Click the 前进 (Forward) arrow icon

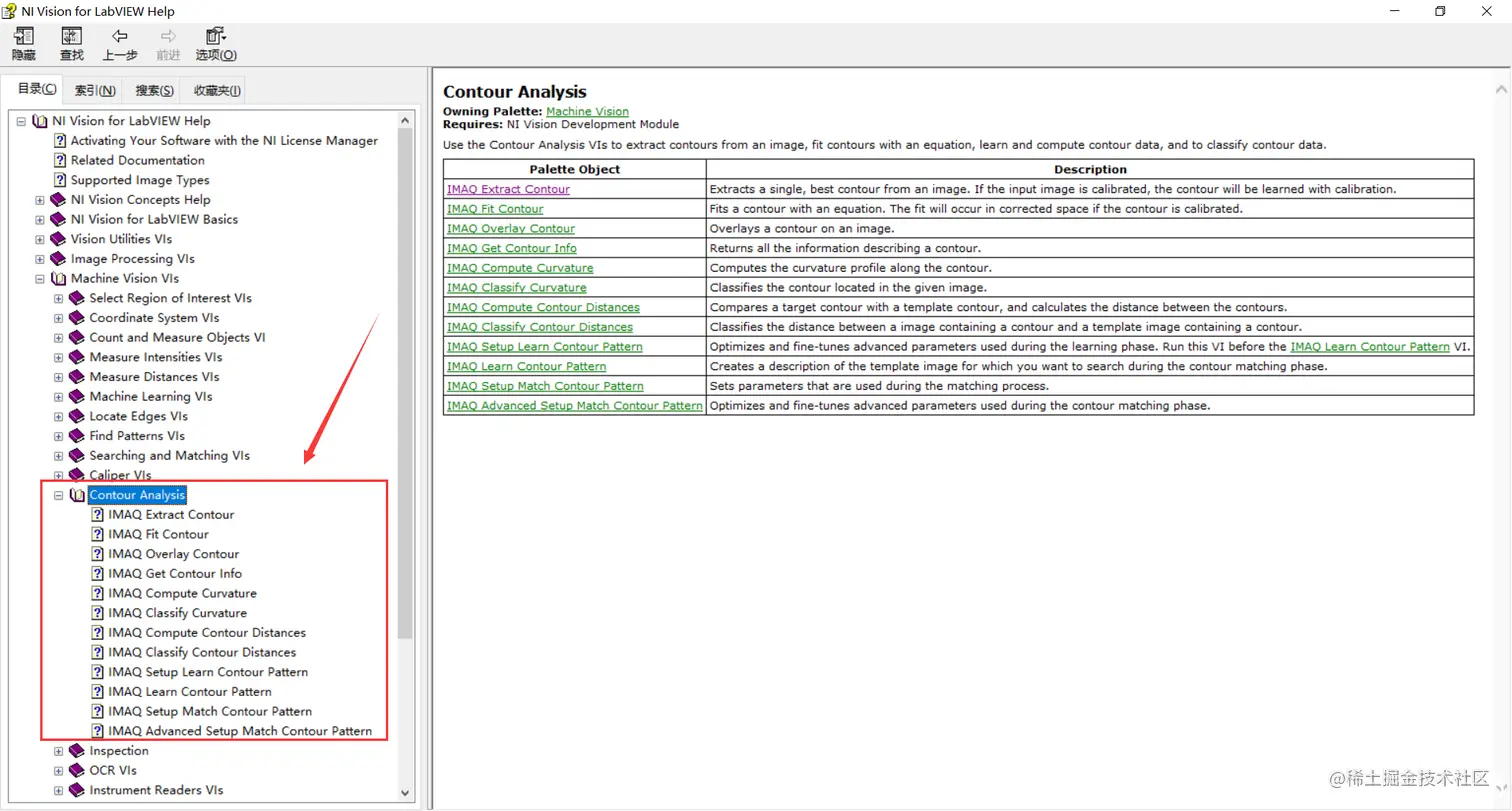(x=168, y=37)
